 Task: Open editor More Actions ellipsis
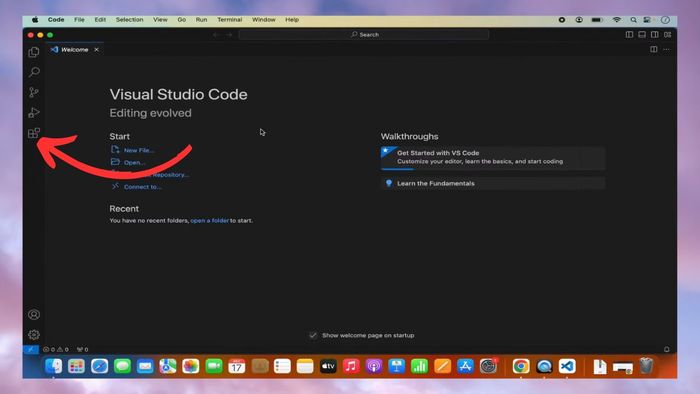click(x=667, y=50)
